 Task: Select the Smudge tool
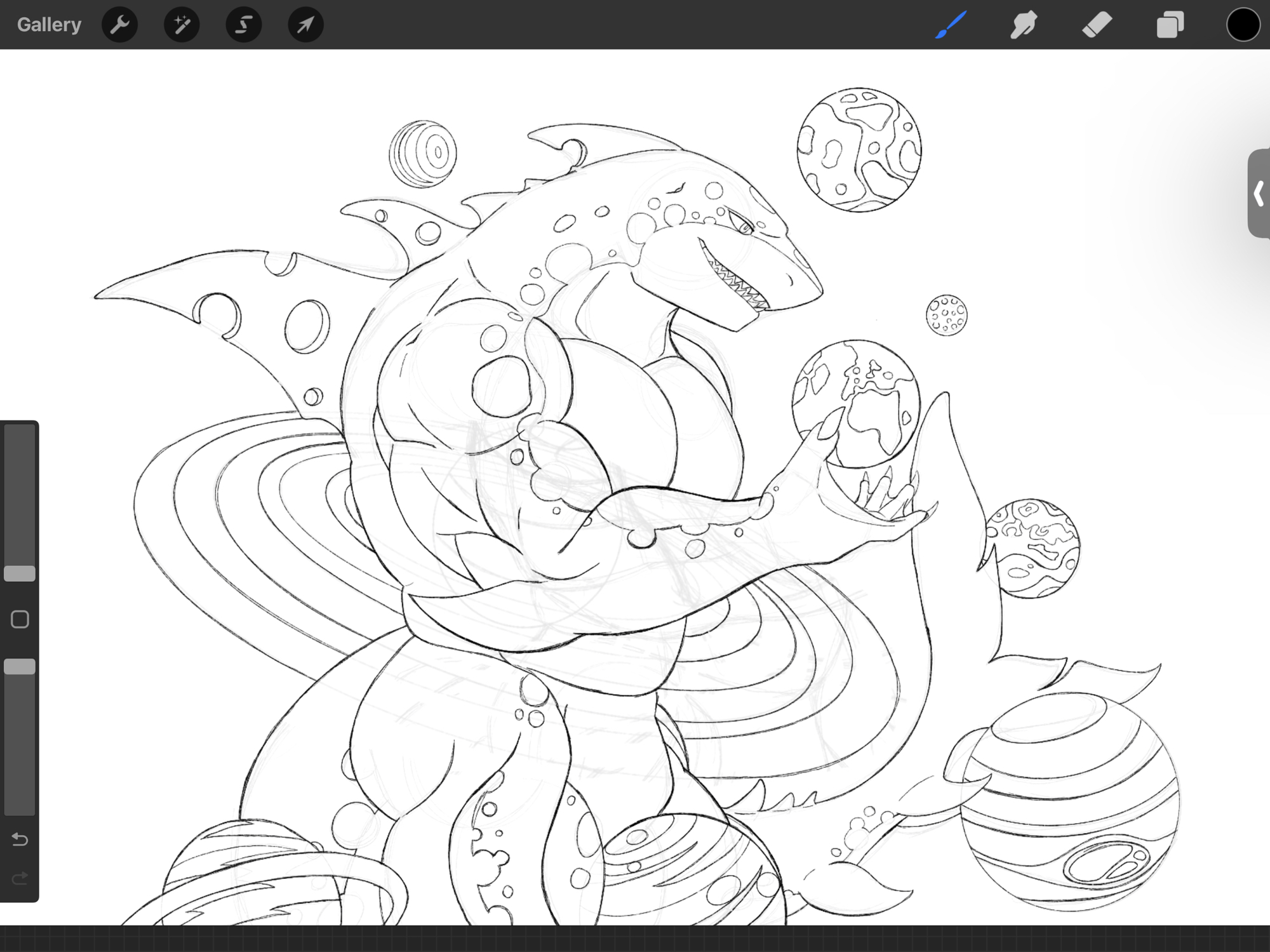pos(1024,25)
